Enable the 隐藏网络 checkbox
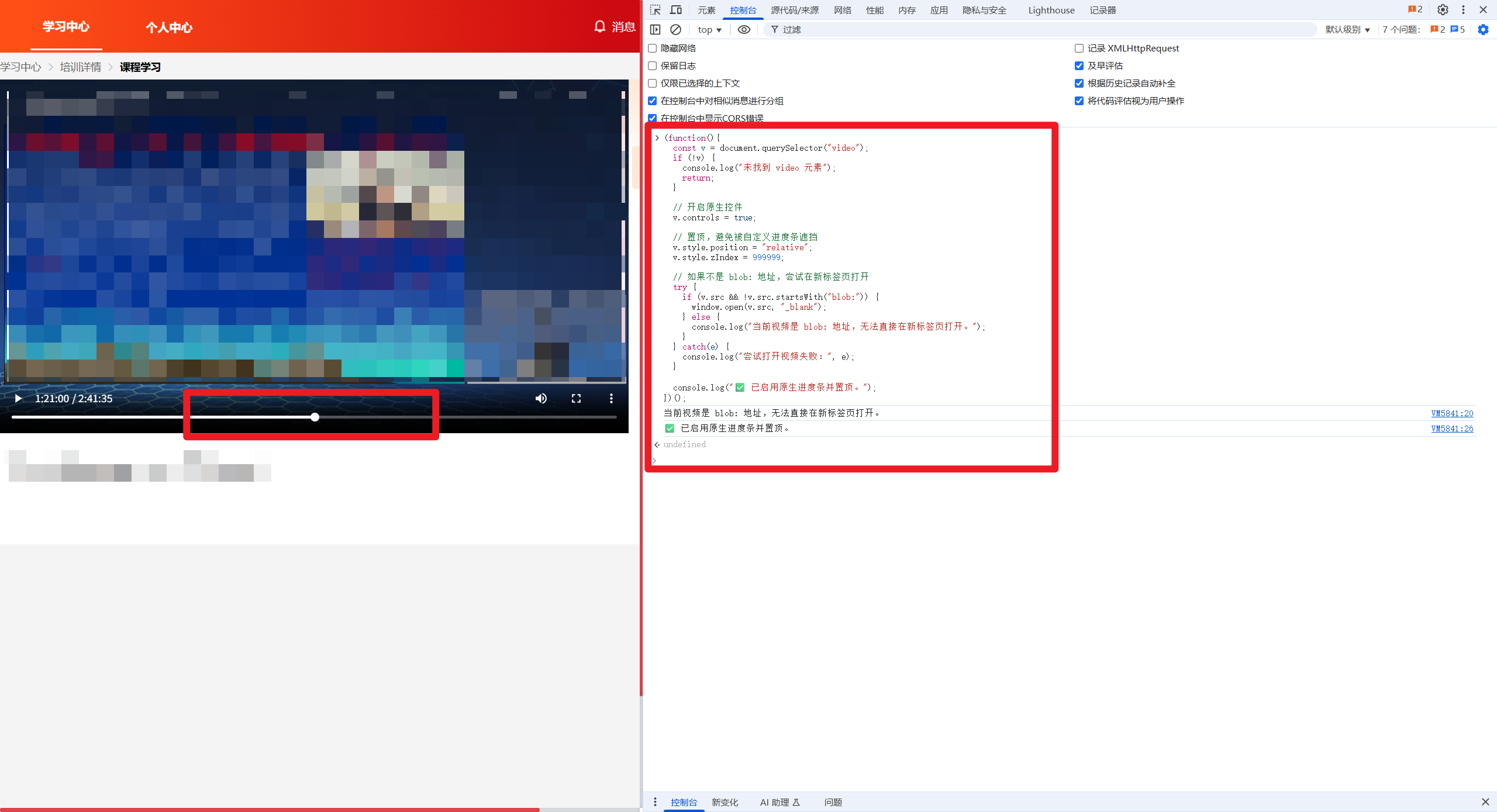Image resolution: width=1497 pixels, height=812 pixels. point(653,48)
